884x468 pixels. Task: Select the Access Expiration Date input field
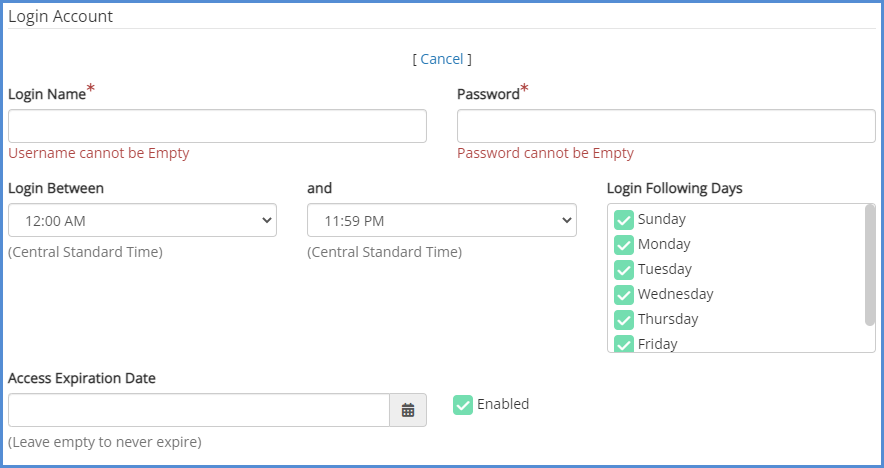198,410
